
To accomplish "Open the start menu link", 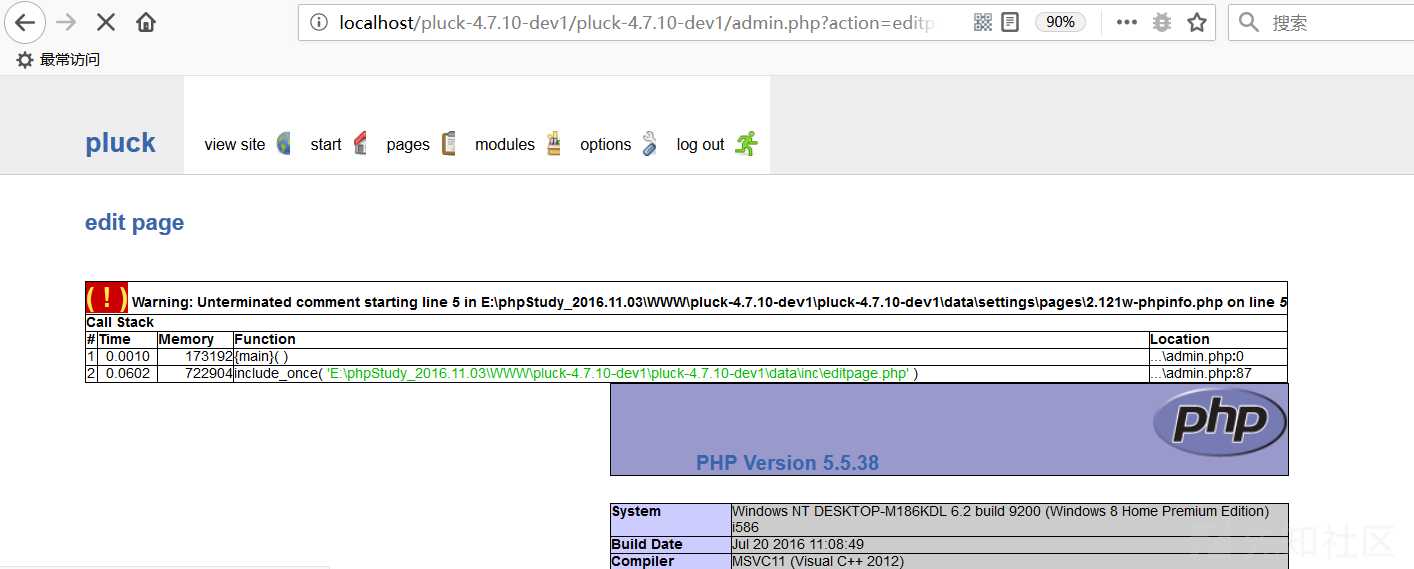I will point(326,144).
